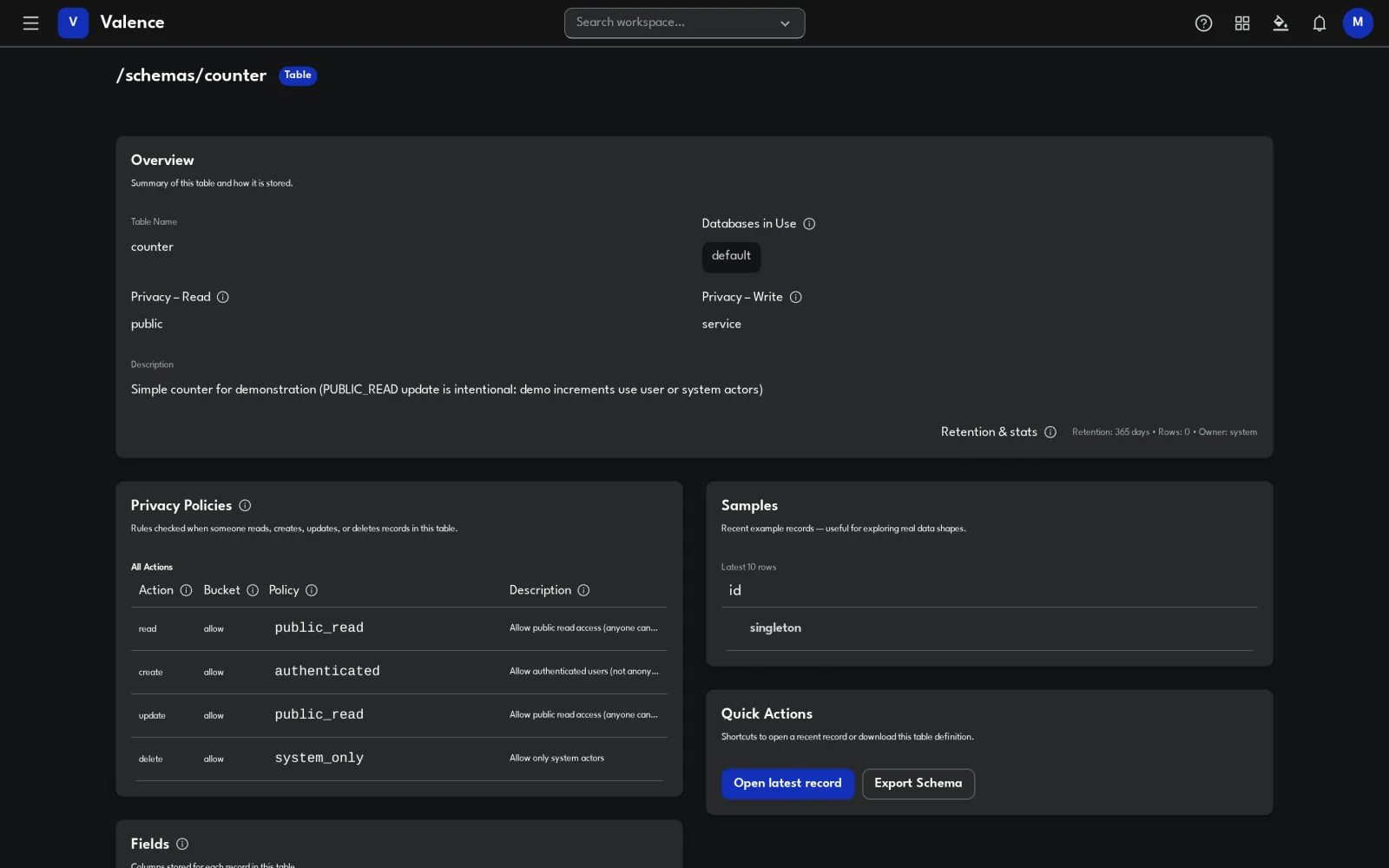Click the update action cell
1389x868 pixels.
pyautogui.click(x=152, y=716)
